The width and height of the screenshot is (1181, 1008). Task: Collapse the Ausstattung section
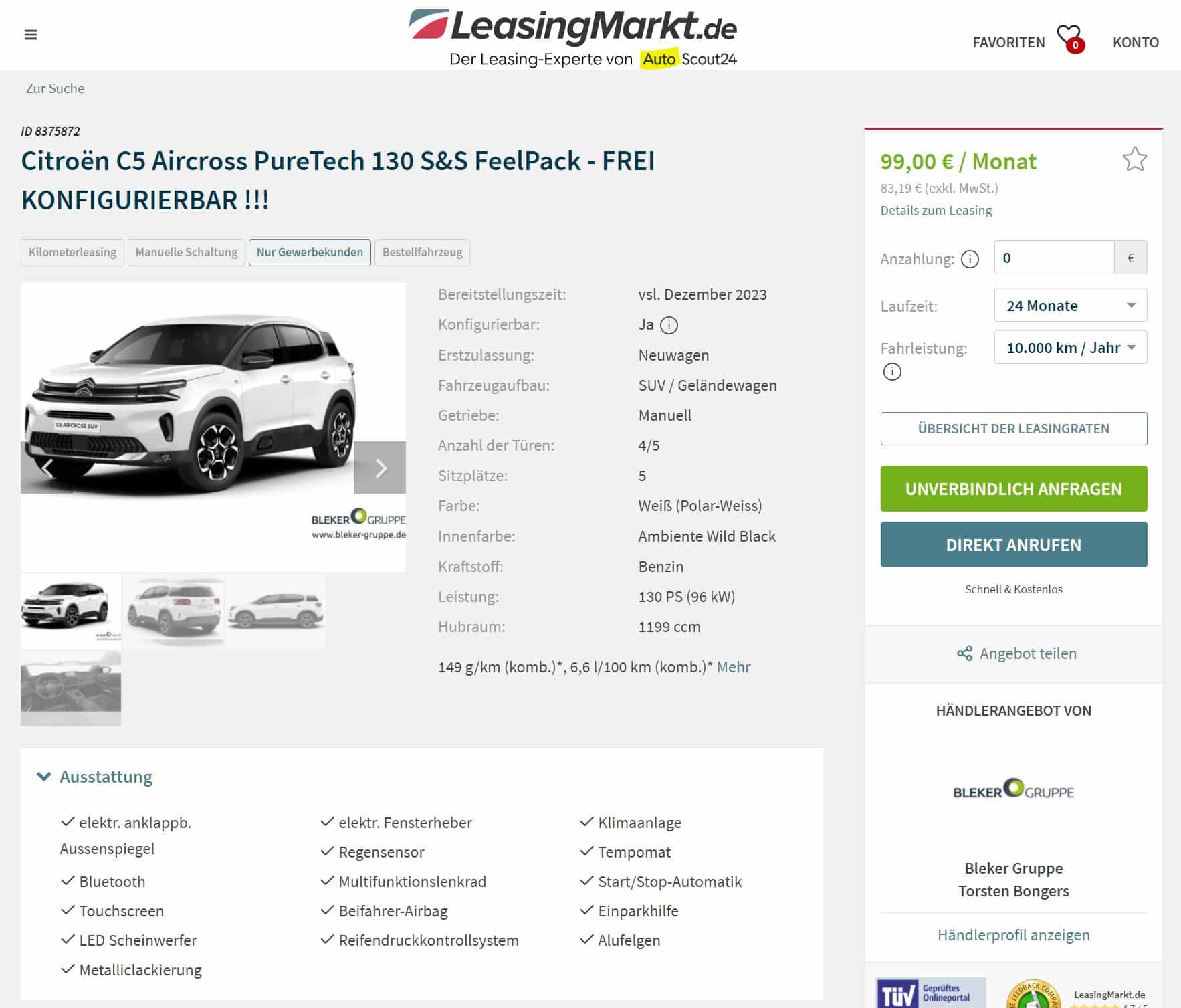pos(94,777)
